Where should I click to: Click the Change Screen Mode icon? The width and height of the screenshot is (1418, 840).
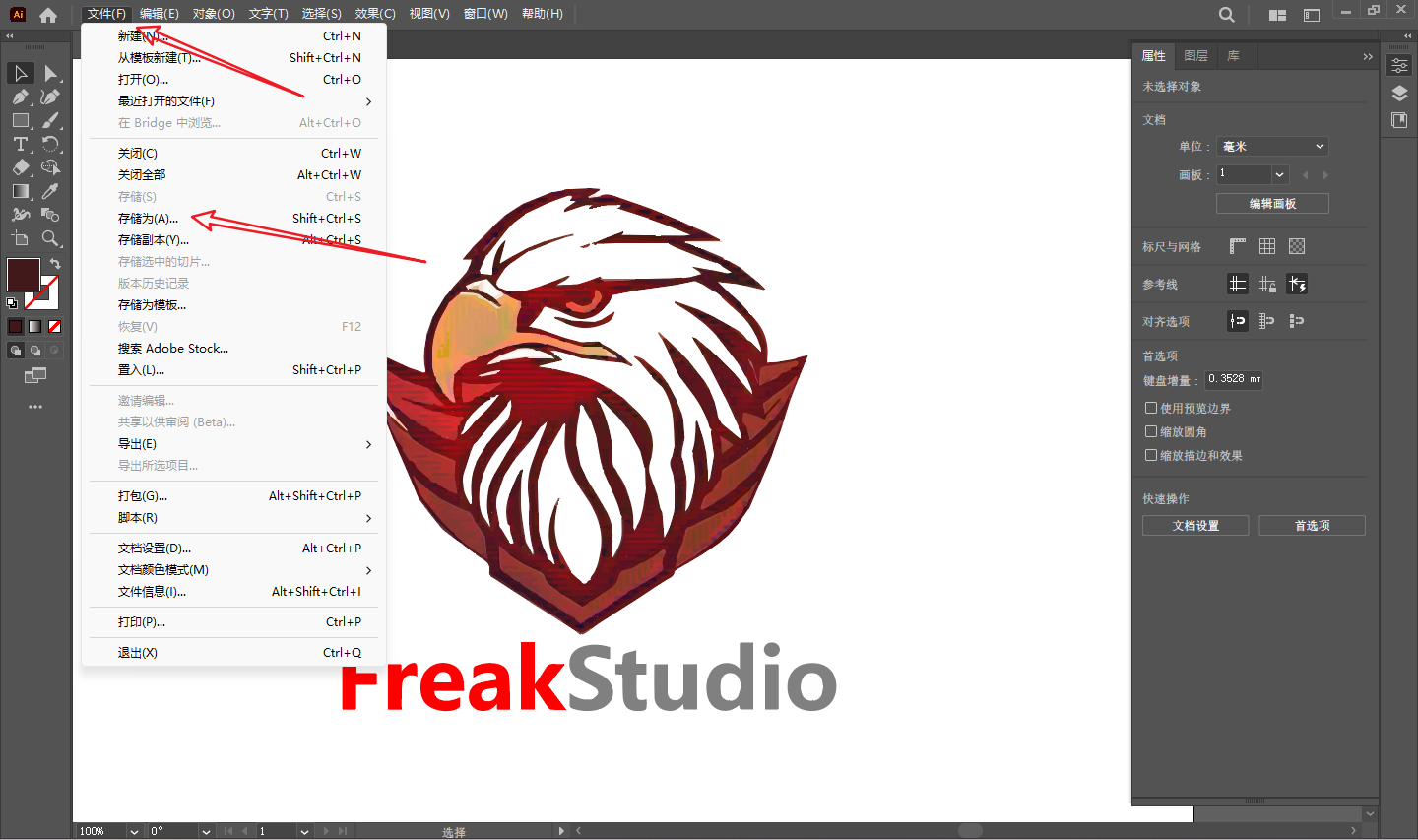(35, 375)
